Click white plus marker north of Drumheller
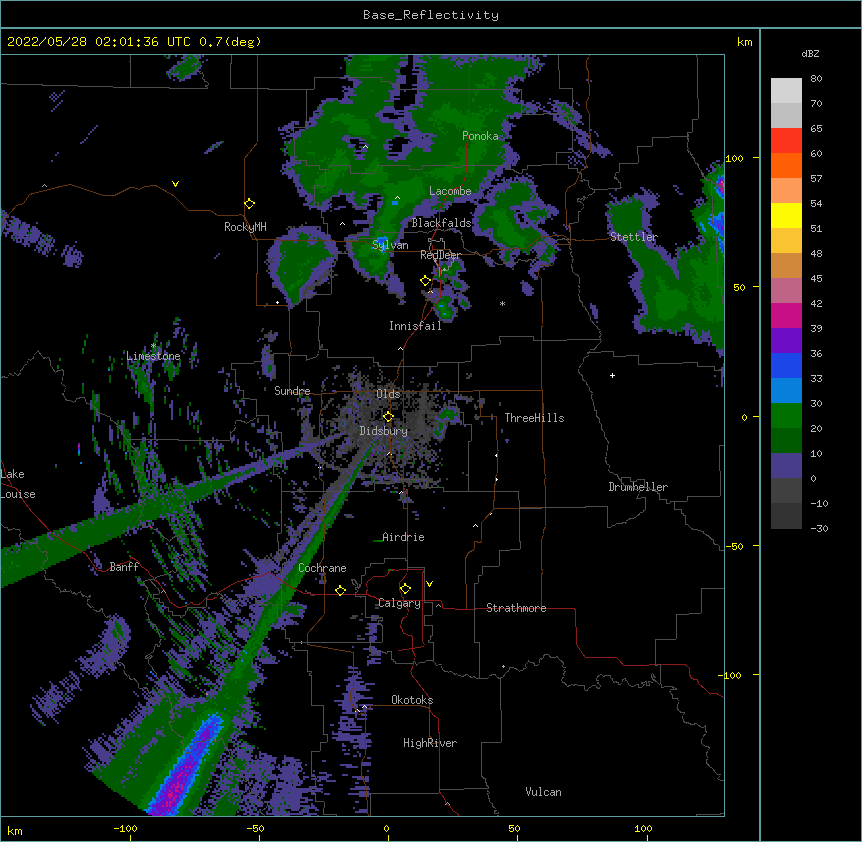This screenshot has width=862, height=842. (x=612, y=375)
